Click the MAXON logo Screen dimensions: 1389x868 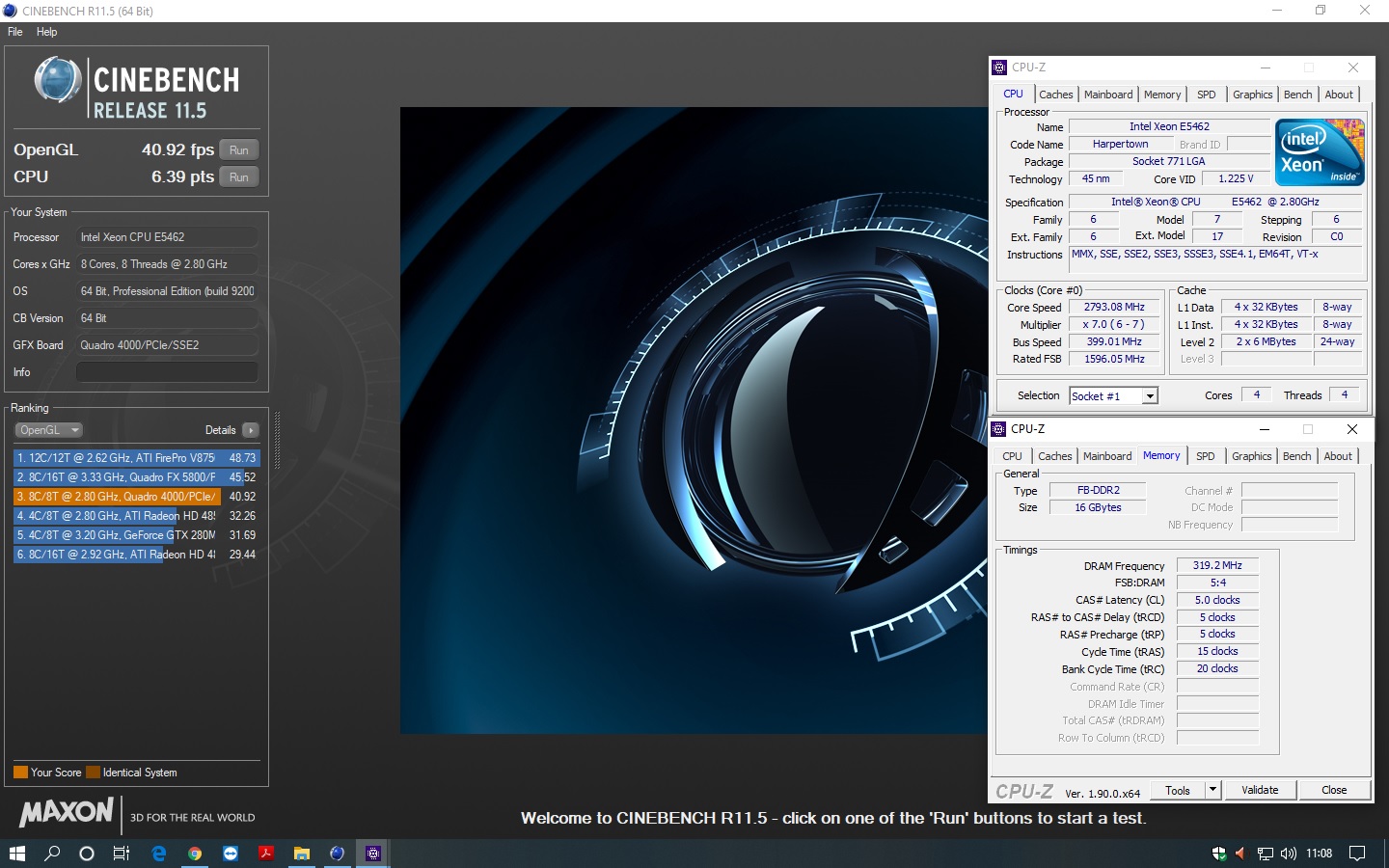(68, 813)
